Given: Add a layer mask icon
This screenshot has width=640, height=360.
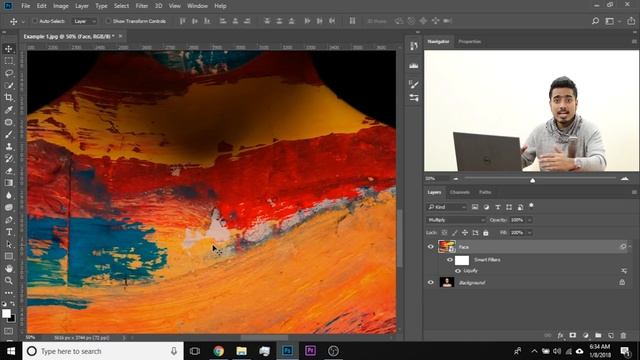Looking at the screenshot, I should pyautogui.click(x=573, y=335).
